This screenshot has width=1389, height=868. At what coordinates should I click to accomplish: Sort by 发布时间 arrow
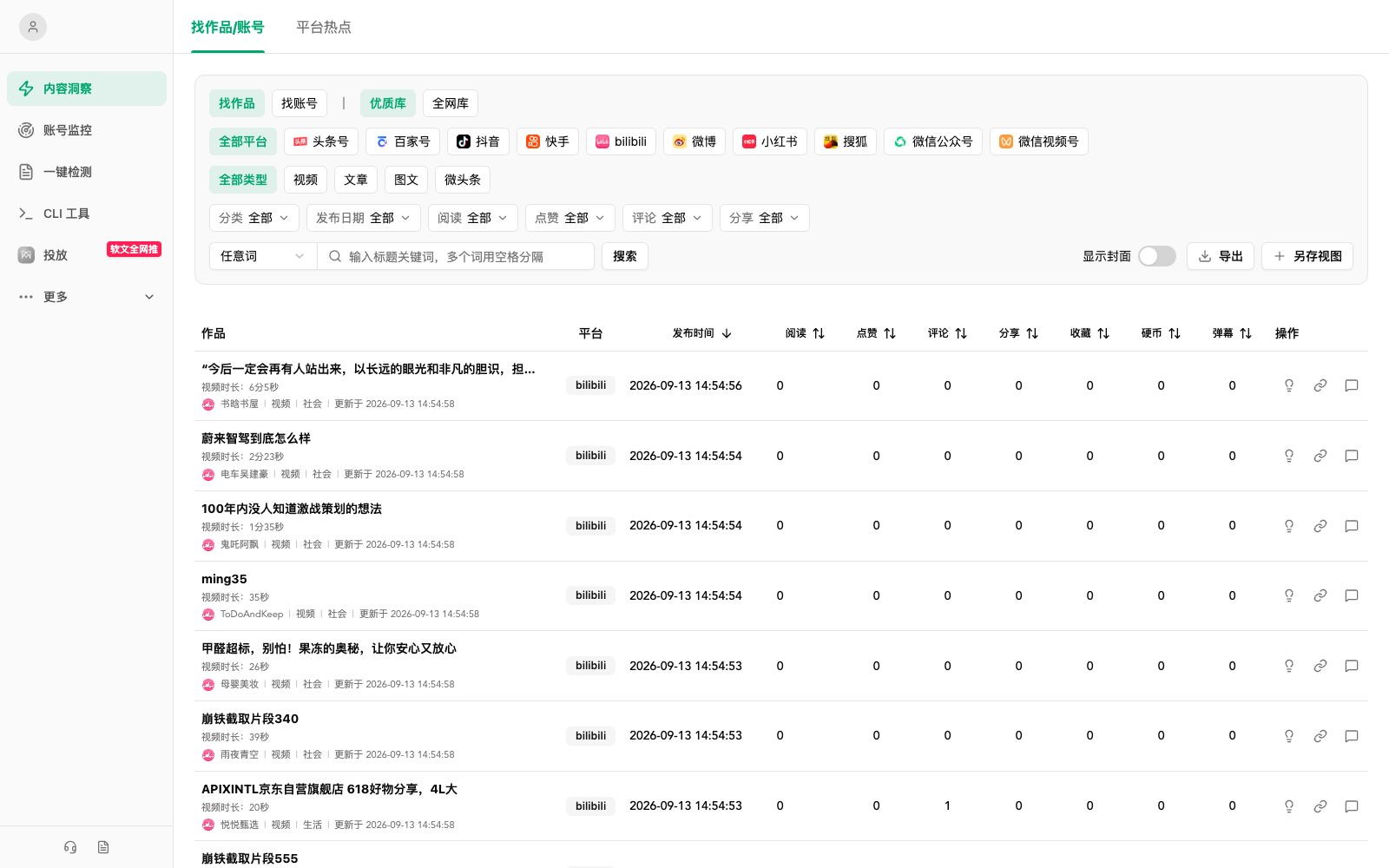click(727, 333)
